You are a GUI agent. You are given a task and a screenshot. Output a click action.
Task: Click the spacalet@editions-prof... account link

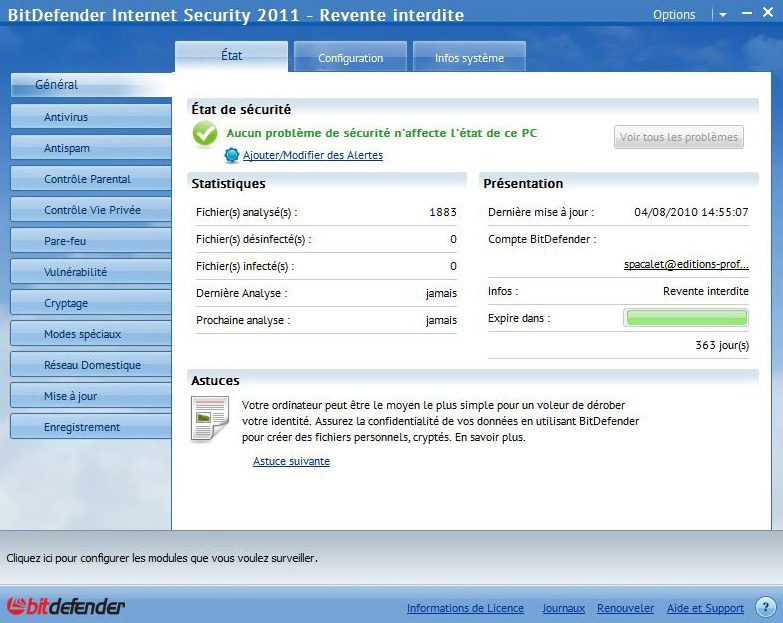(x=686, y=265)
